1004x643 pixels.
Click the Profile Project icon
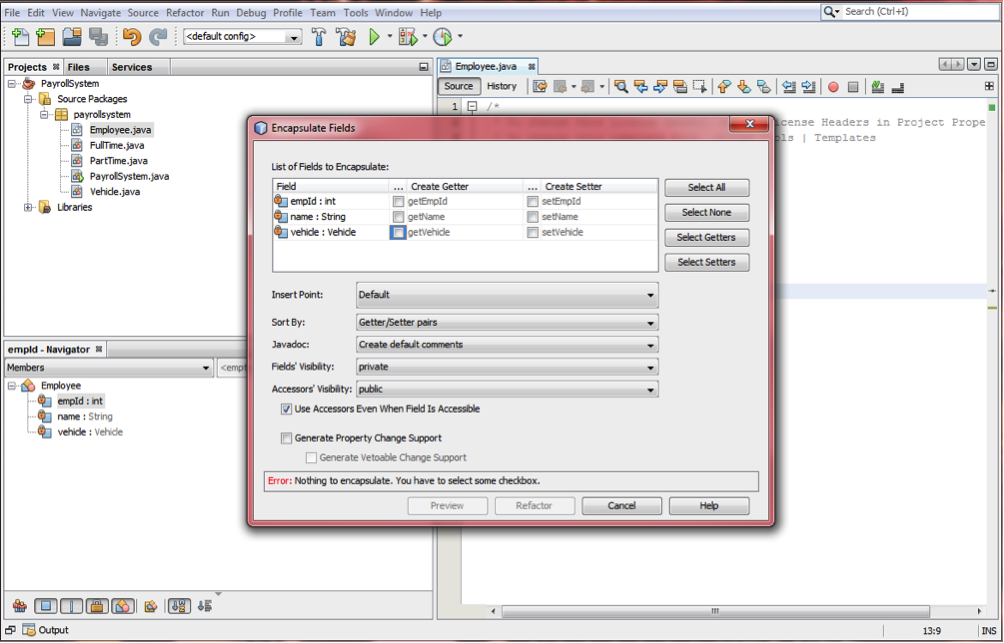[442, 37]
